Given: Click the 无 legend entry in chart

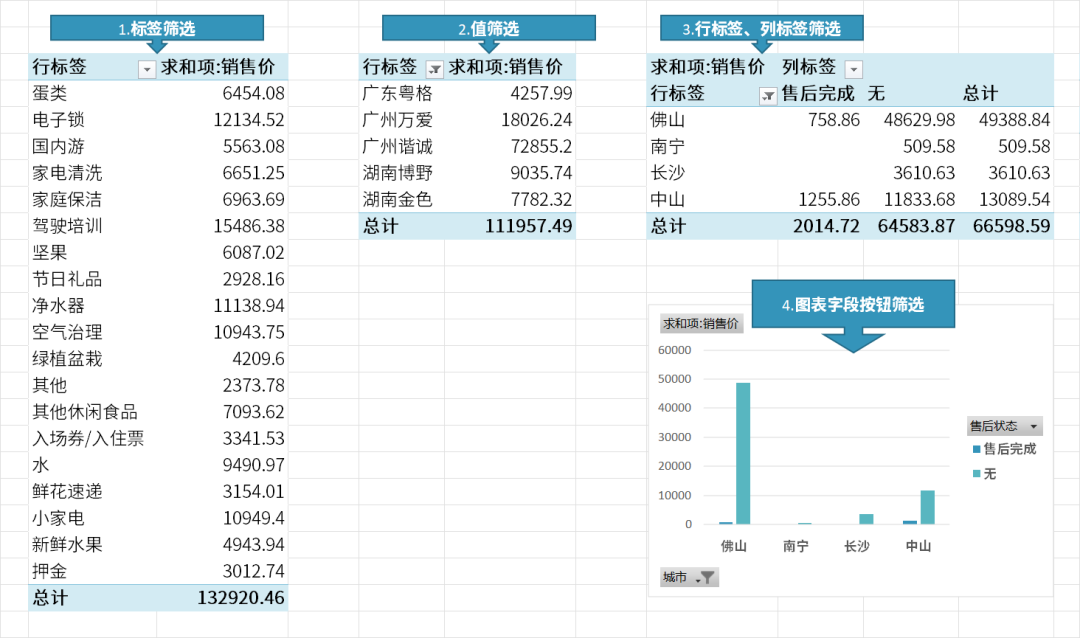Looking at the screenshot, I should click(x=989, y=473).
